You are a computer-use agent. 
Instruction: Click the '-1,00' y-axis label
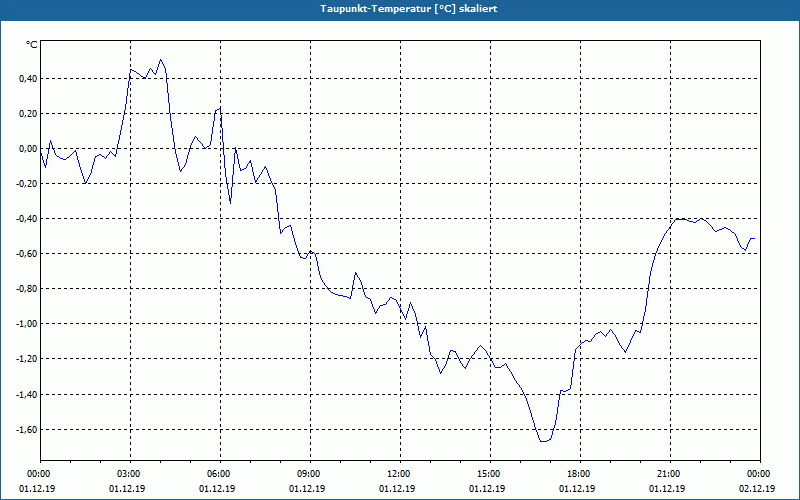(27, 324)
